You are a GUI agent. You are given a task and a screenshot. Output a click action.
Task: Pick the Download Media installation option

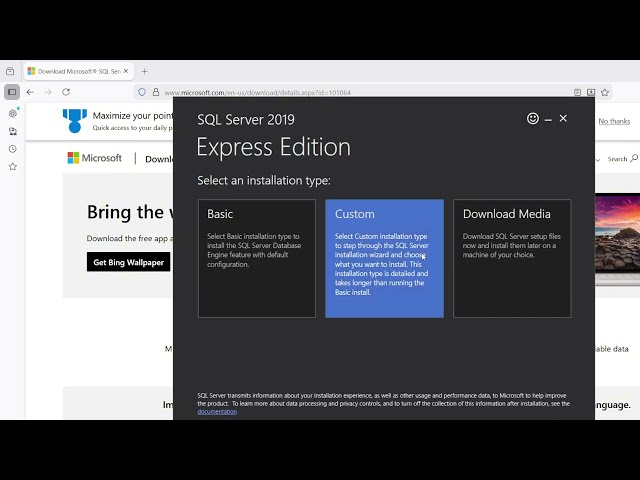pos(512,258)
